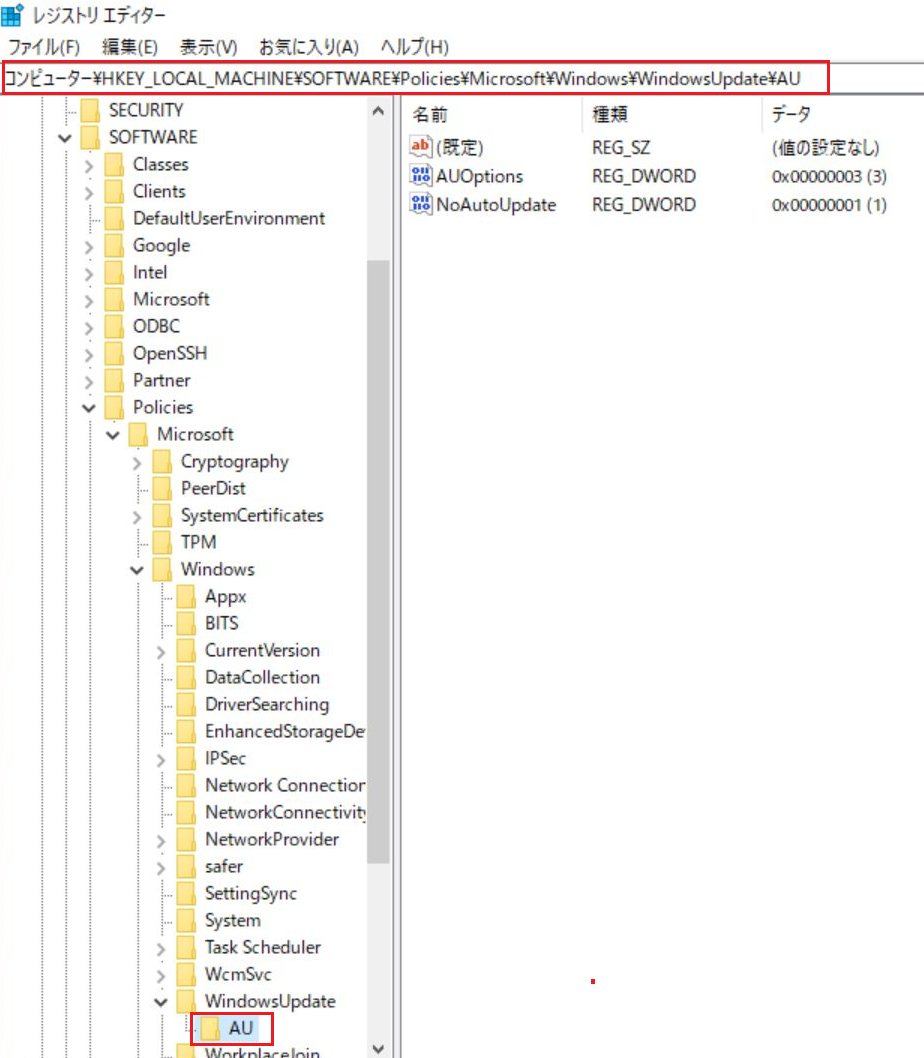Click the SOFTWARE folder icon
Viewport: 924px width, 1058px height.
pos(90,137)
